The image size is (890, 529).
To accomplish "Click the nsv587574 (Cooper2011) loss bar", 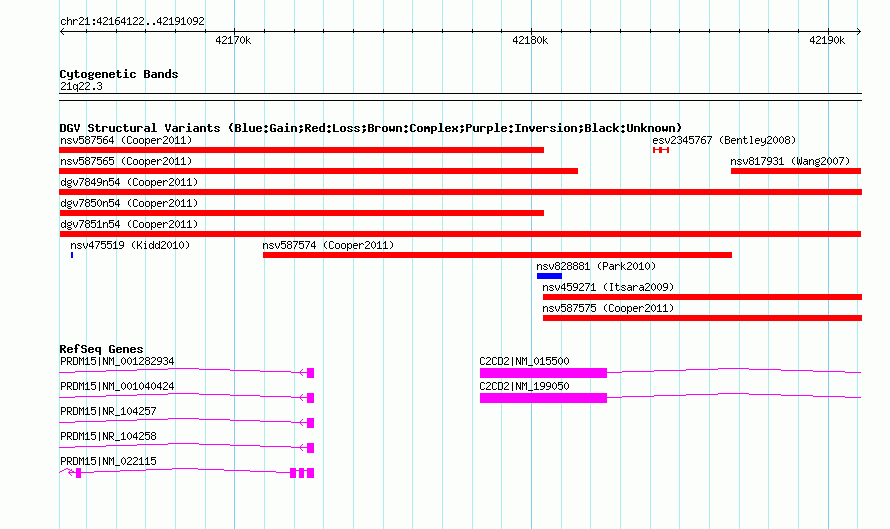I will point(497,255).
